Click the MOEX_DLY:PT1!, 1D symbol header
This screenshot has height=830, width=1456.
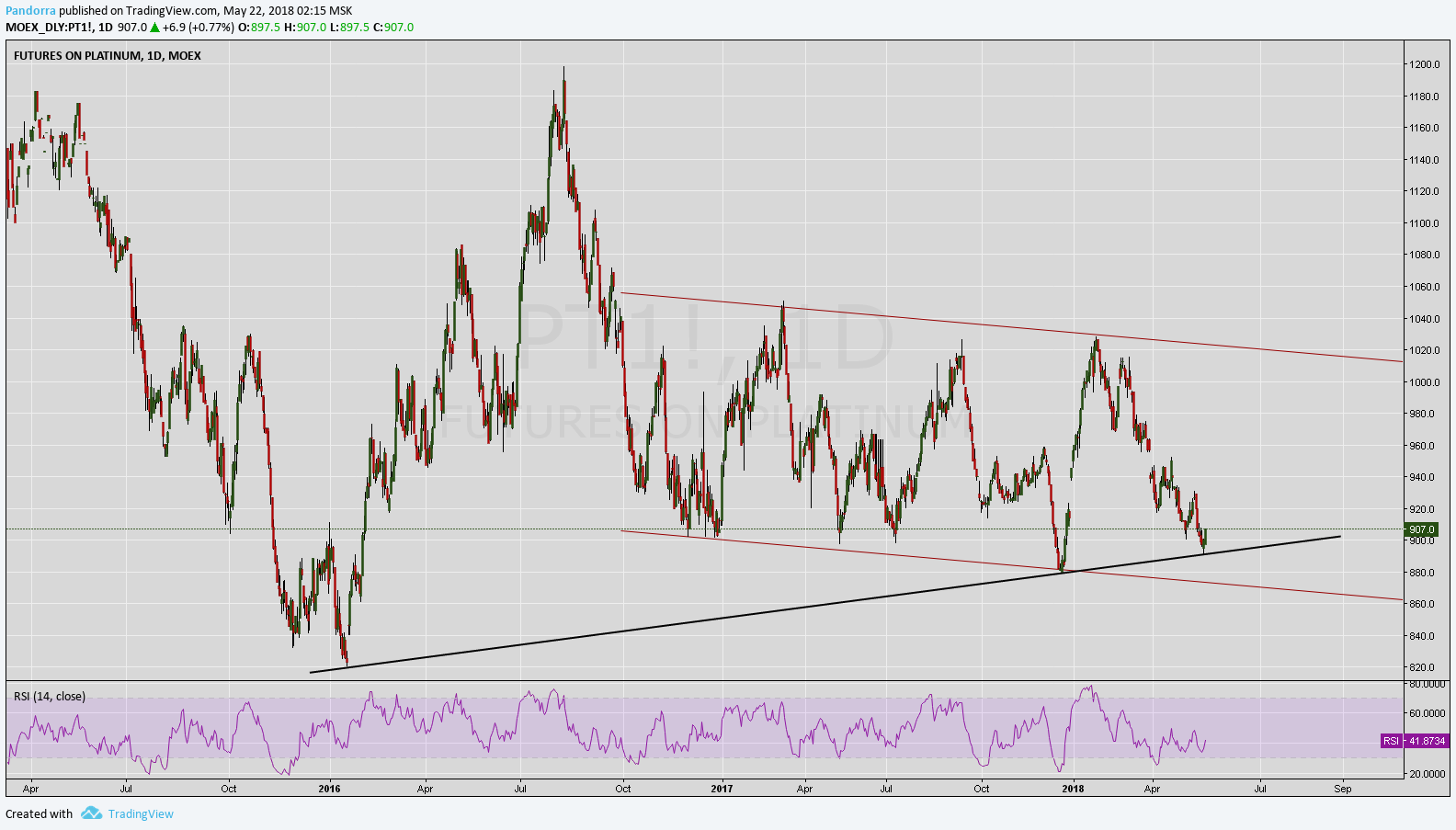pyautogui.click(x=59, y=28)
